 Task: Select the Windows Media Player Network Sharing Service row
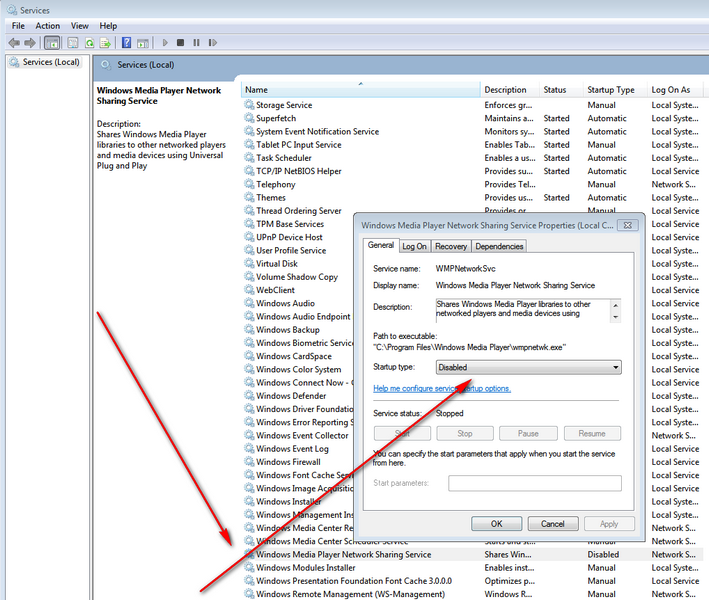pos(472,554)
